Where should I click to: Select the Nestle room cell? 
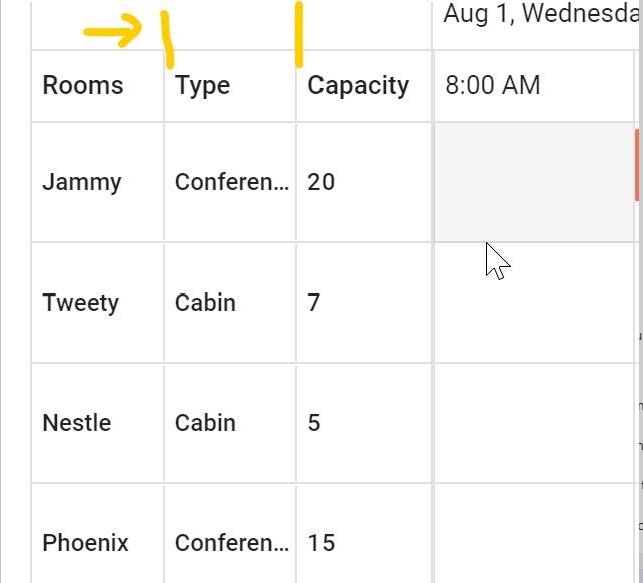(x=77, y=423)
